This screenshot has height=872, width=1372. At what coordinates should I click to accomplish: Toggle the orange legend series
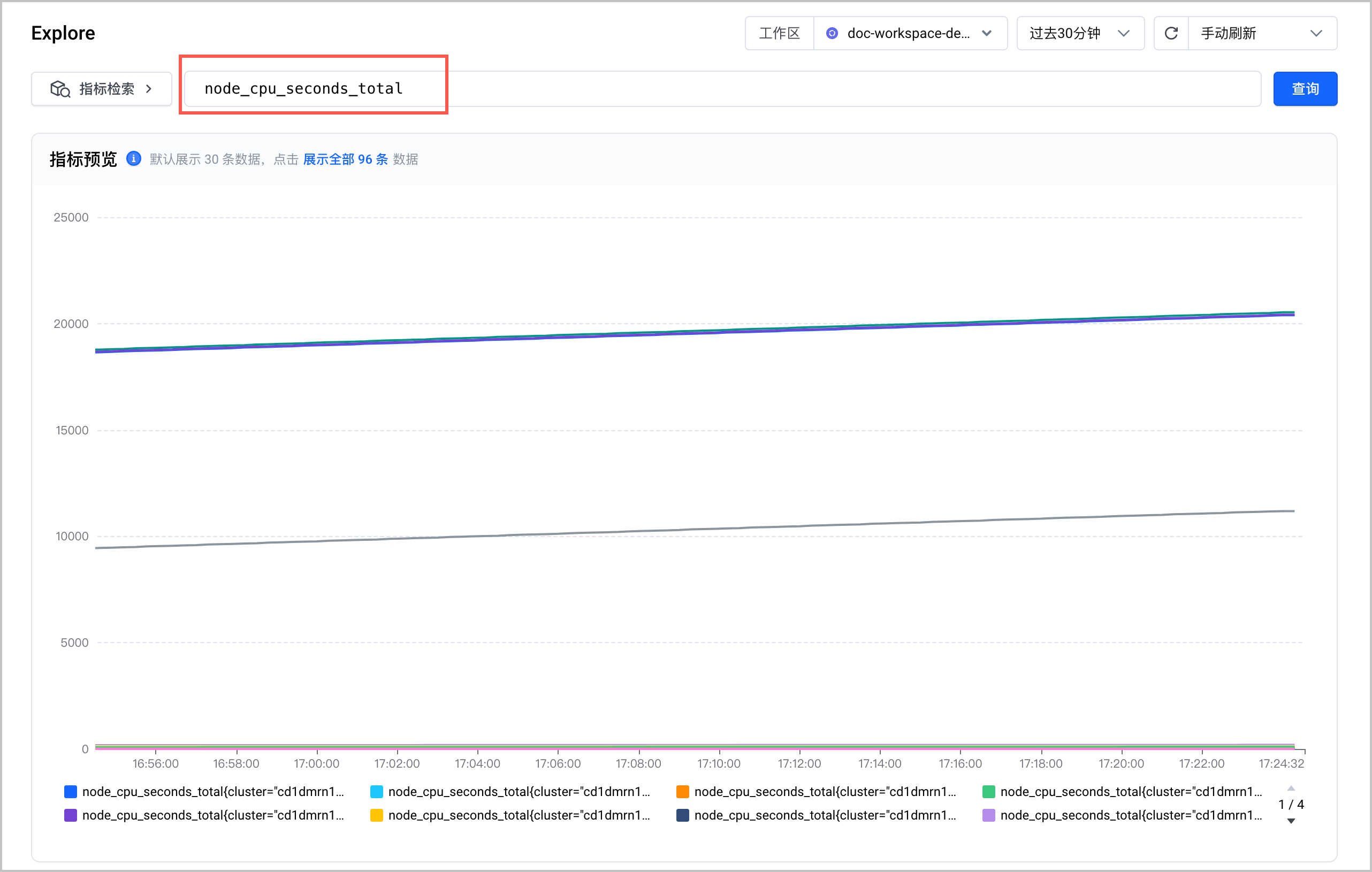pyautogui.click(x=816, y=791)
